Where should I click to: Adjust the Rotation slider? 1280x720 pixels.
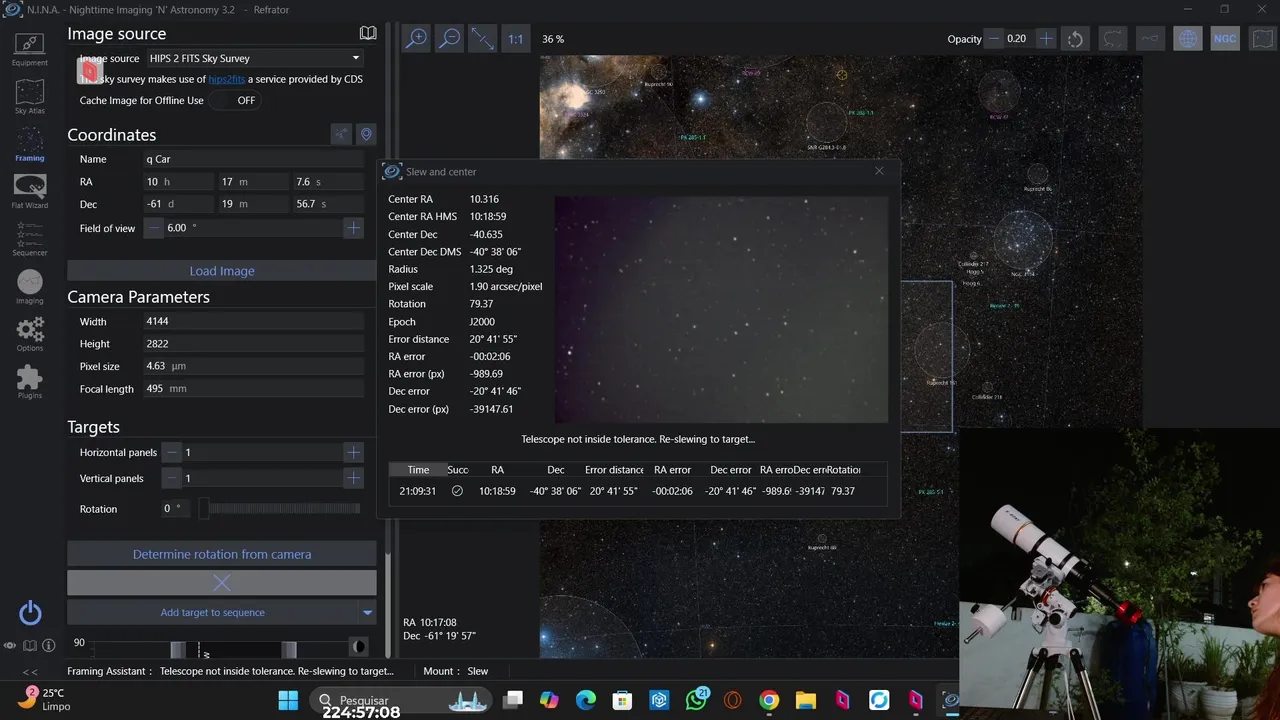click(280, 509)
